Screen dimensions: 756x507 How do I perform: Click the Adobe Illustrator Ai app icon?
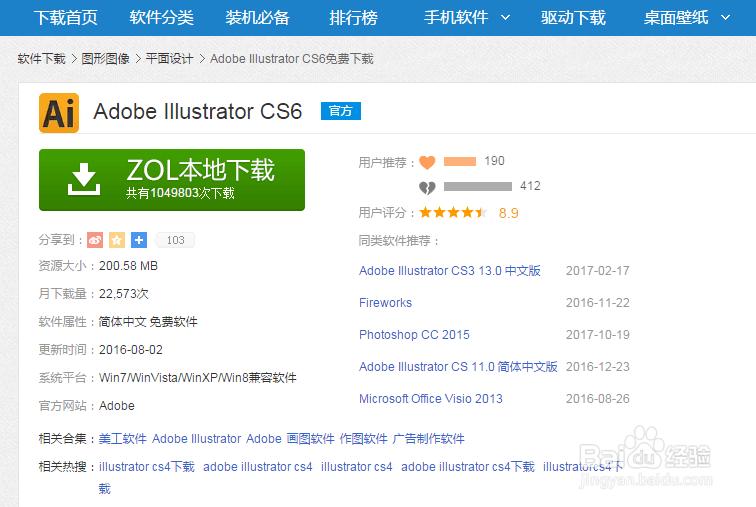coord(59,113)
